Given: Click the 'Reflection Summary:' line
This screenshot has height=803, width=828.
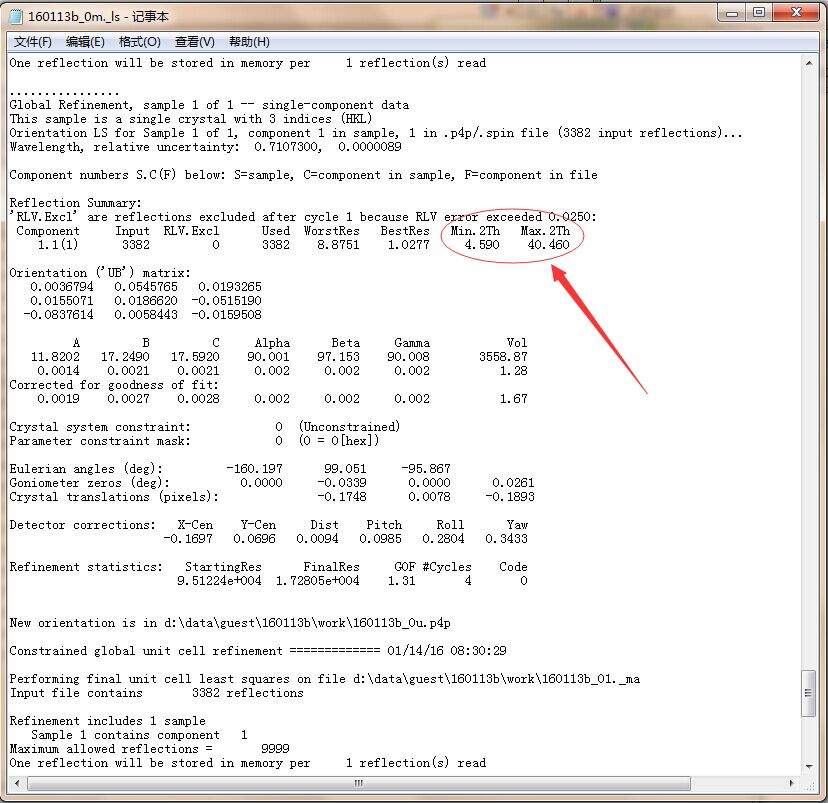Looking at the screenshot, I should [76, 203].
